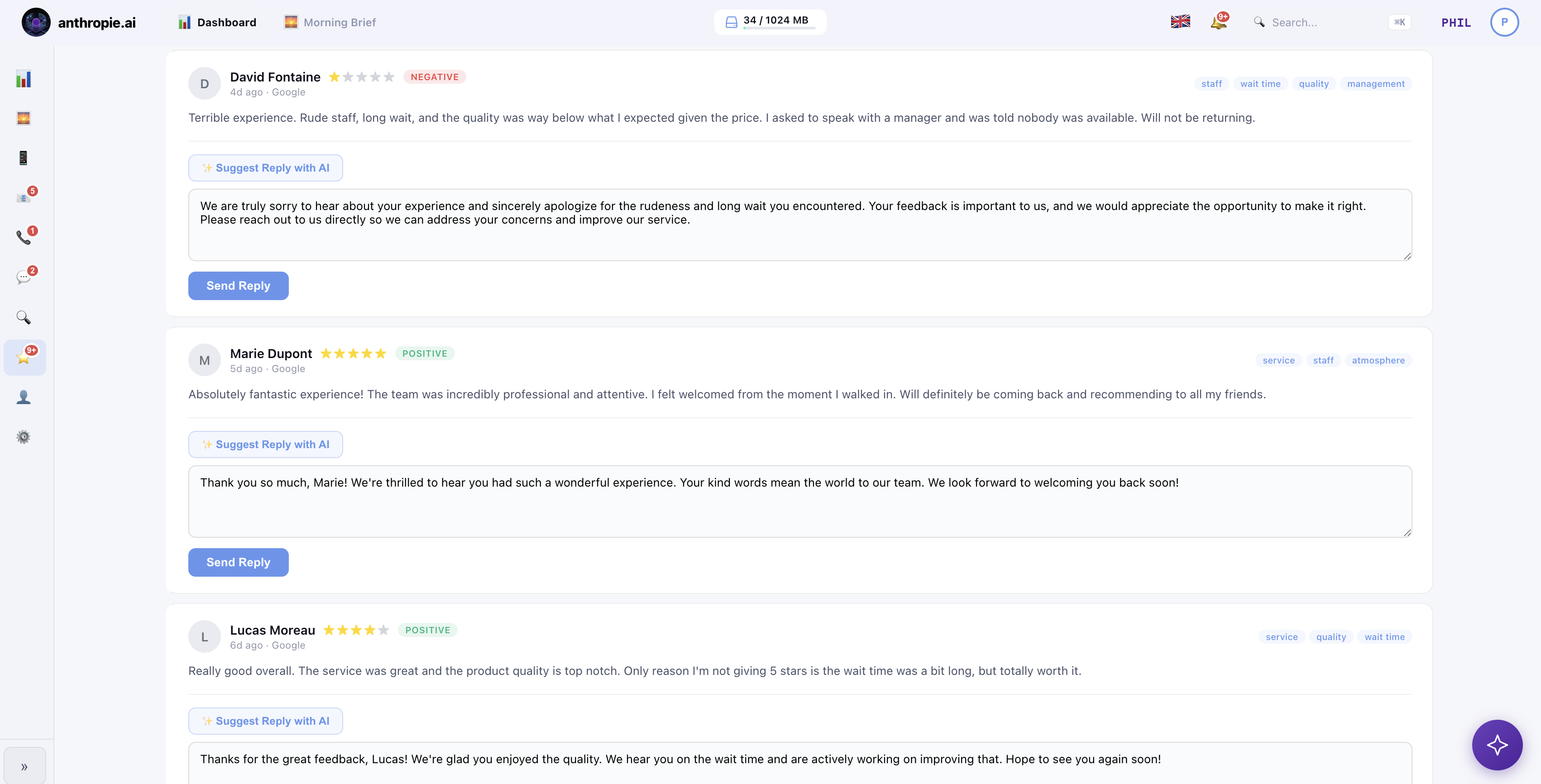Suggest AI reply for Marie Dupont's review
Viewport: 1541px width, 784px height.
266,445
